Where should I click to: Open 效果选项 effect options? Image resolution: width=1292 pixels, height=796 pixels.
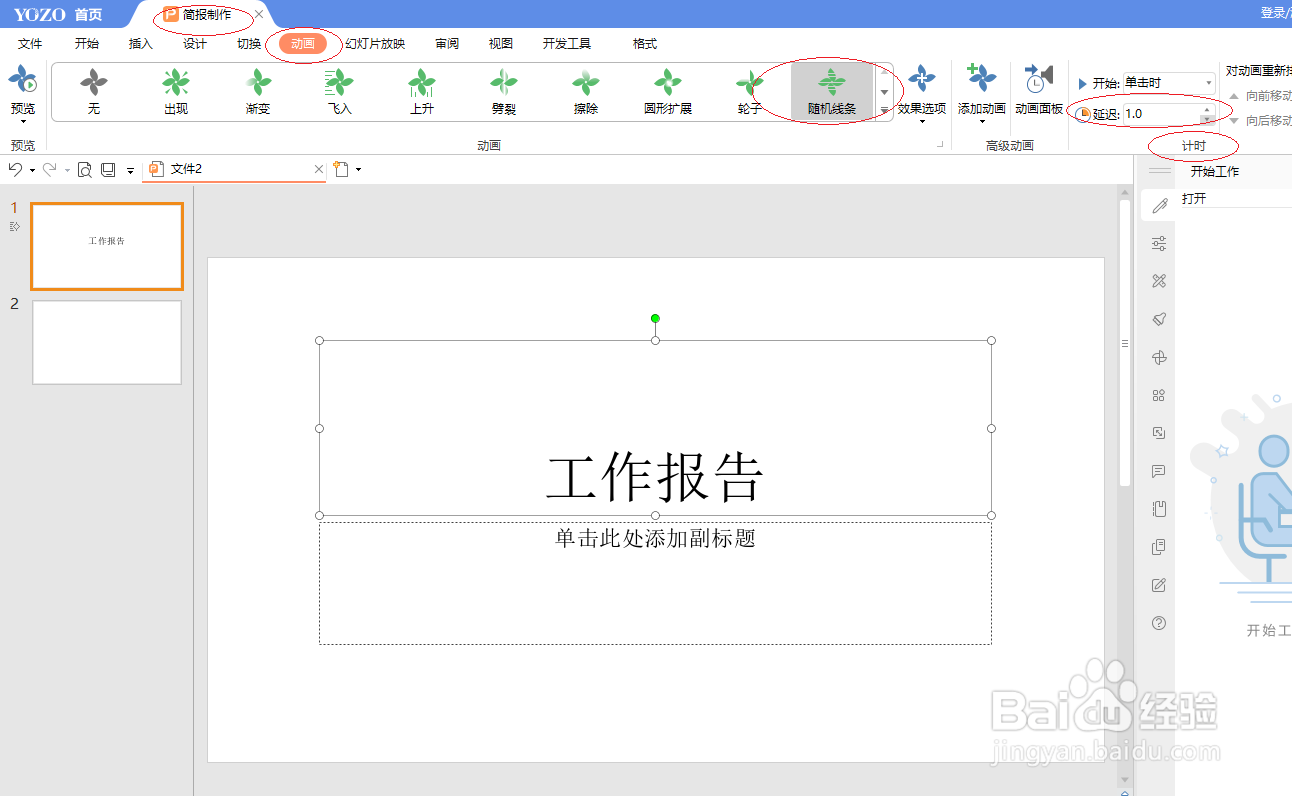click(x=922, y=93)
